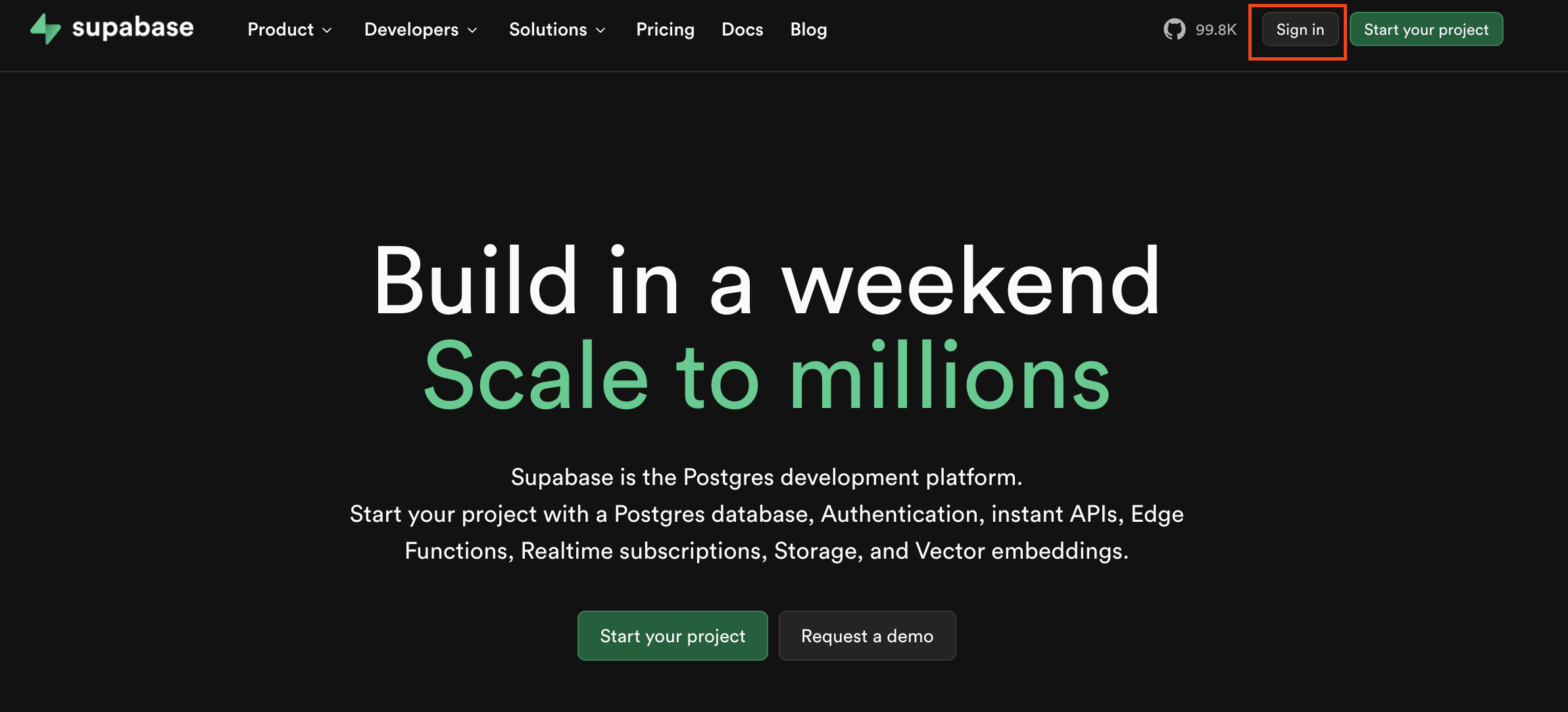Image resolution: width=1568 pixels, height=712 pixels.
Task: Open the Solutions menu label
Action: [548, 30]
